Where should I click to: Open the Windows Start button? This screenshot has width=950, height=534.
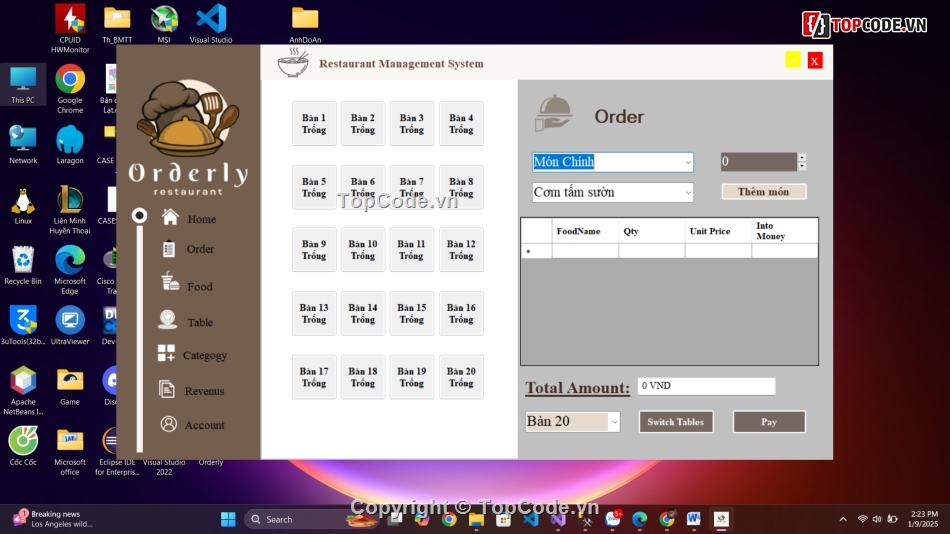pyautogui.click(x=228, y=519)
